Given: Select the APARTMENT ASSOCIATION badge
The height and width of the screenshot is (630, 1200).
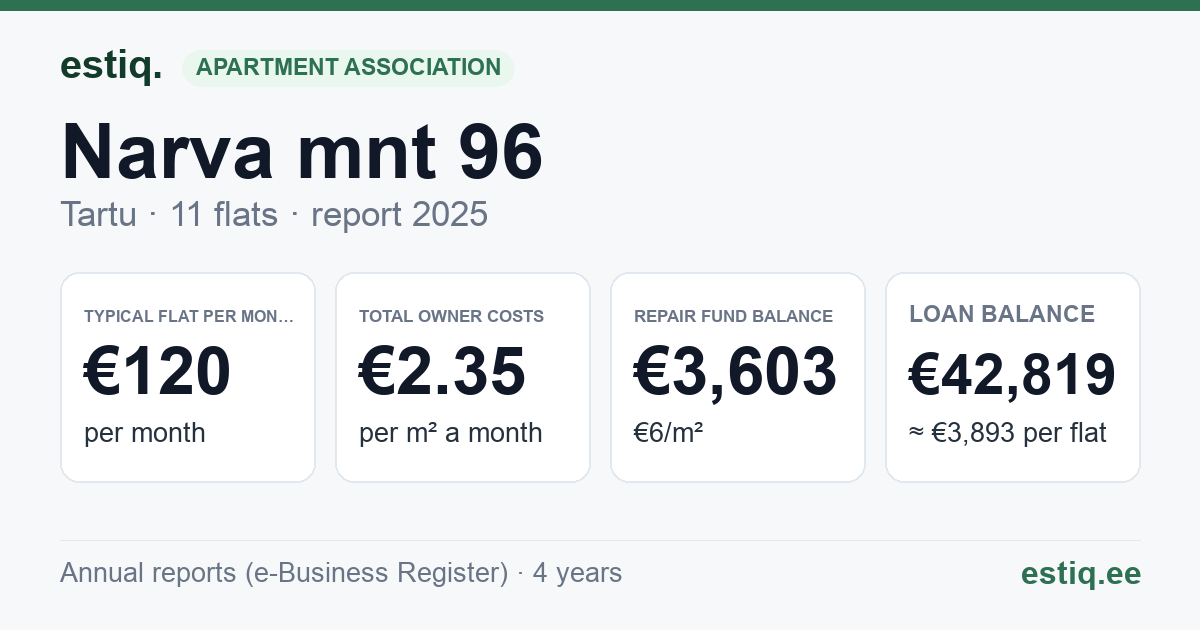Looking at the screenshot, I should point(348,67).
